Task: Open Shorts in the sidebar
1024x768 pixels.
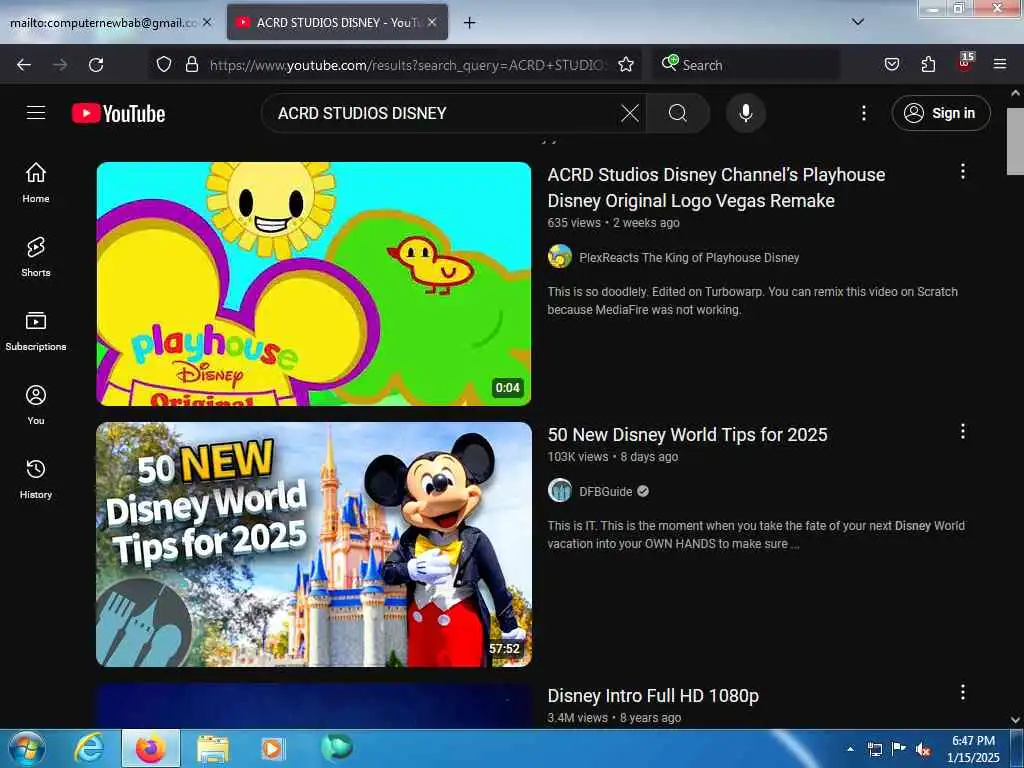Action: (36, 257)
